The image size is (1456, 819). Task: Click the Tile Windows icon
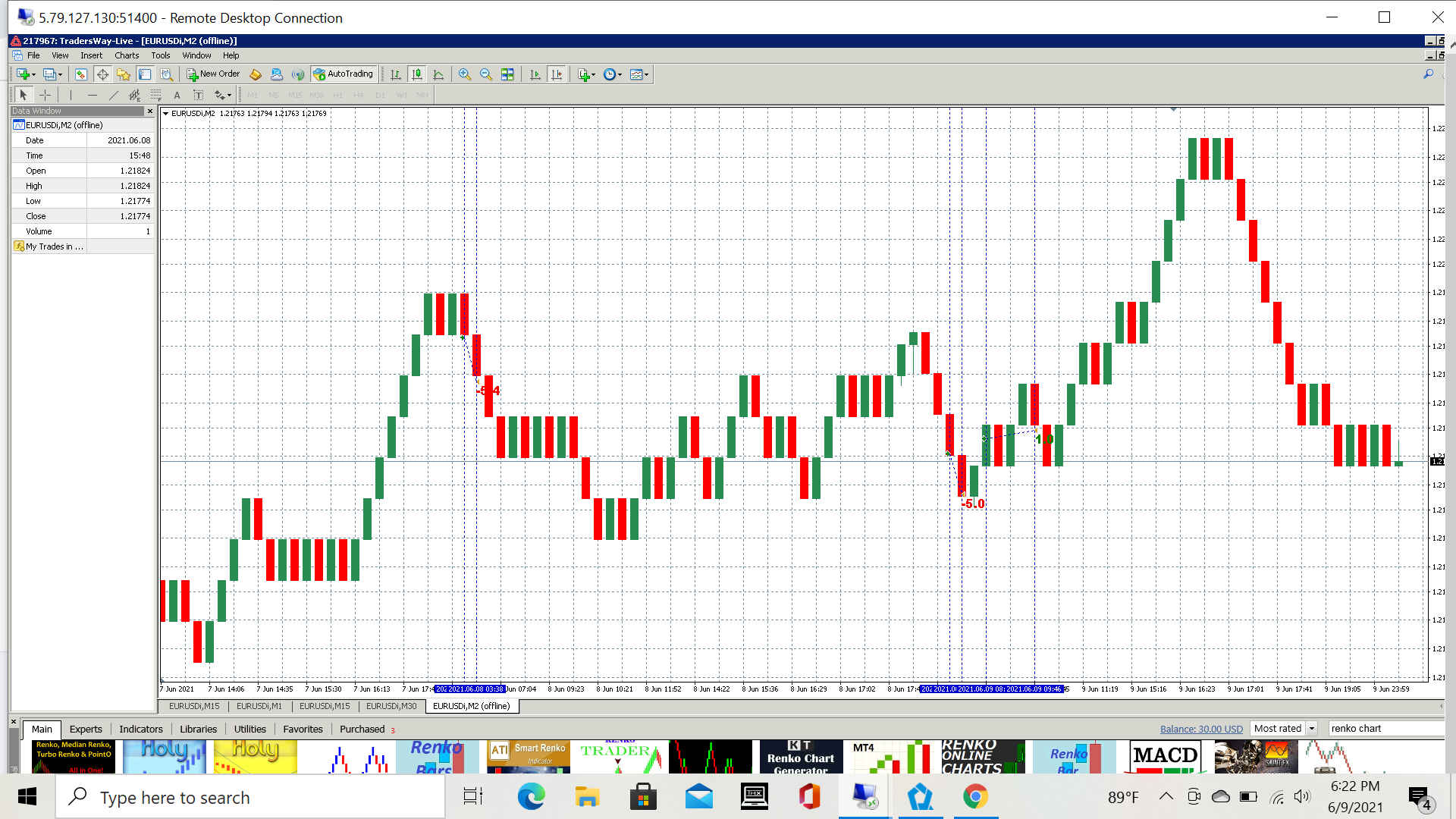coord(507,74)
